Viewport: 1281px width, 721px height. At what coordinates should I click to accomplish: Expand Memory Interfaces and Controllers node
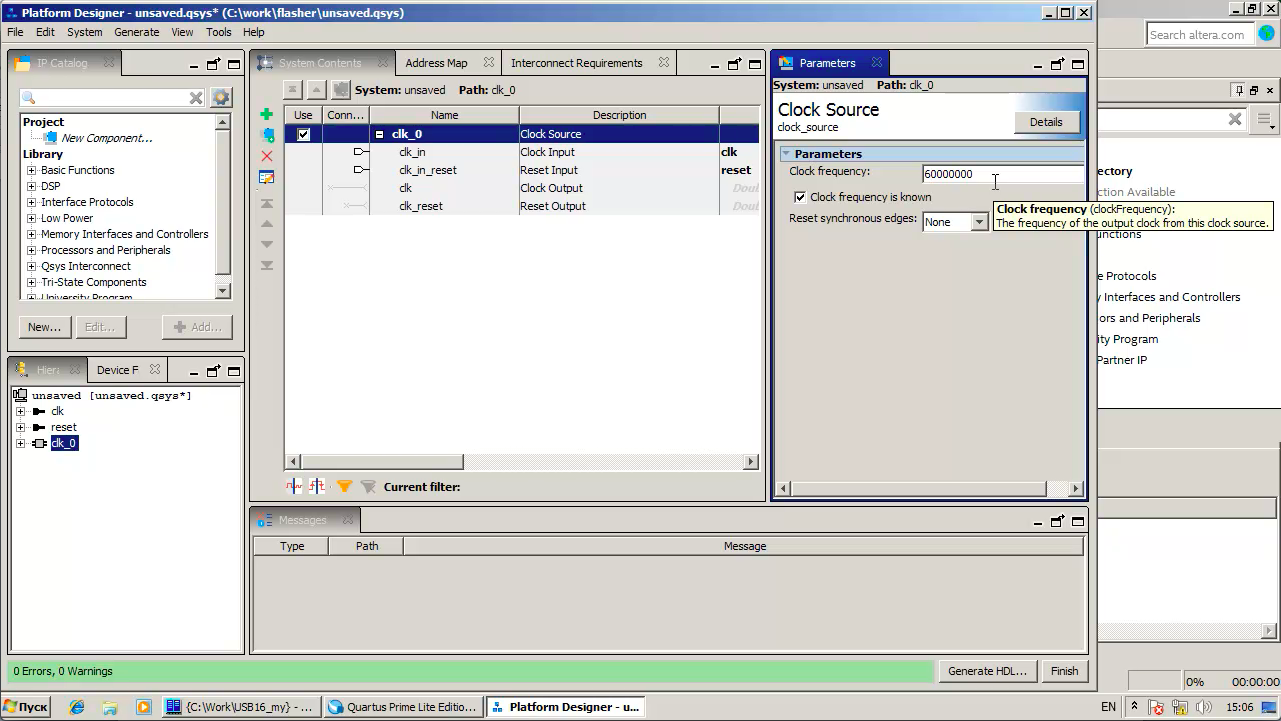pyautogui.click(x=32, y=234)
